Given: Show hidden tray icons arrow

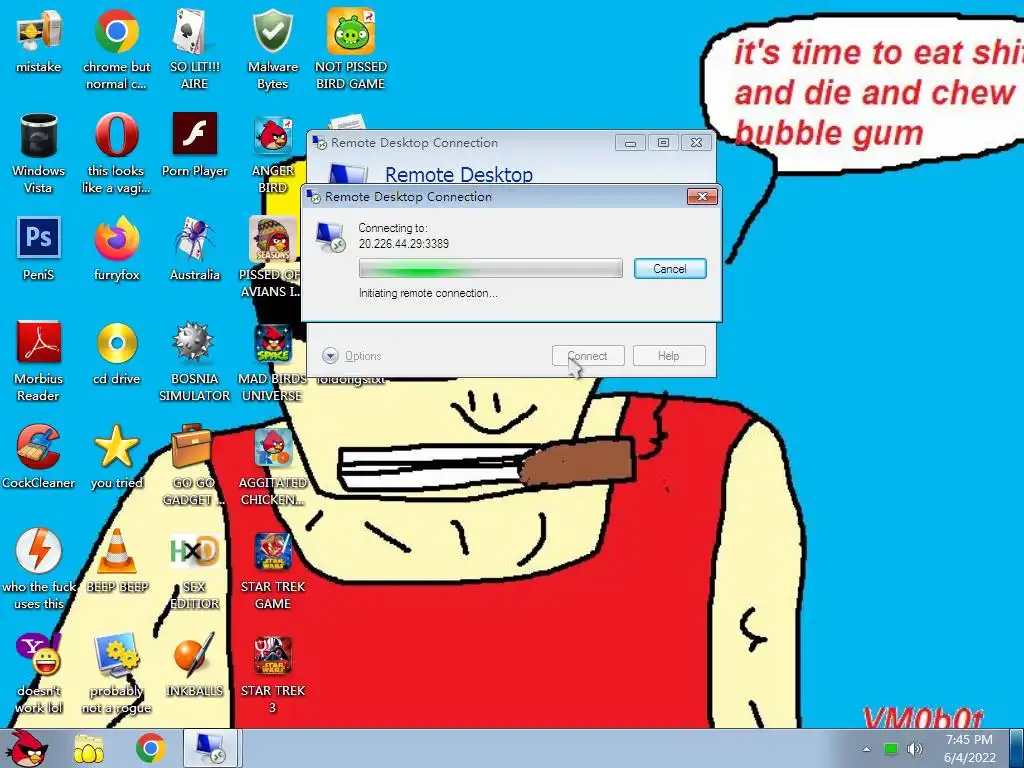Looking at the screenshot, I should coord(866,749).
